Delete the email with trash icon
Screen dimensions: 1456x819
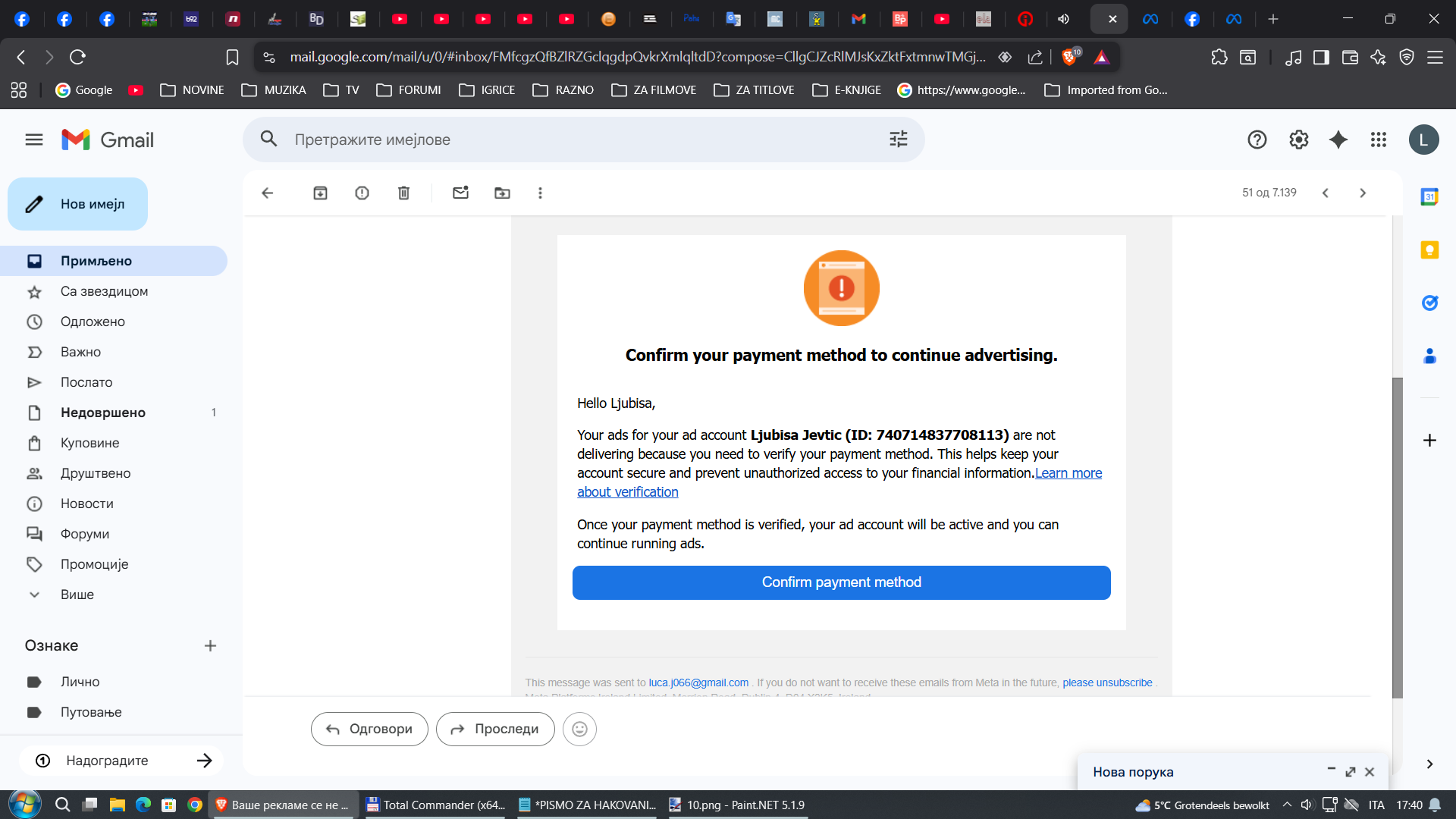click(403, 193)
